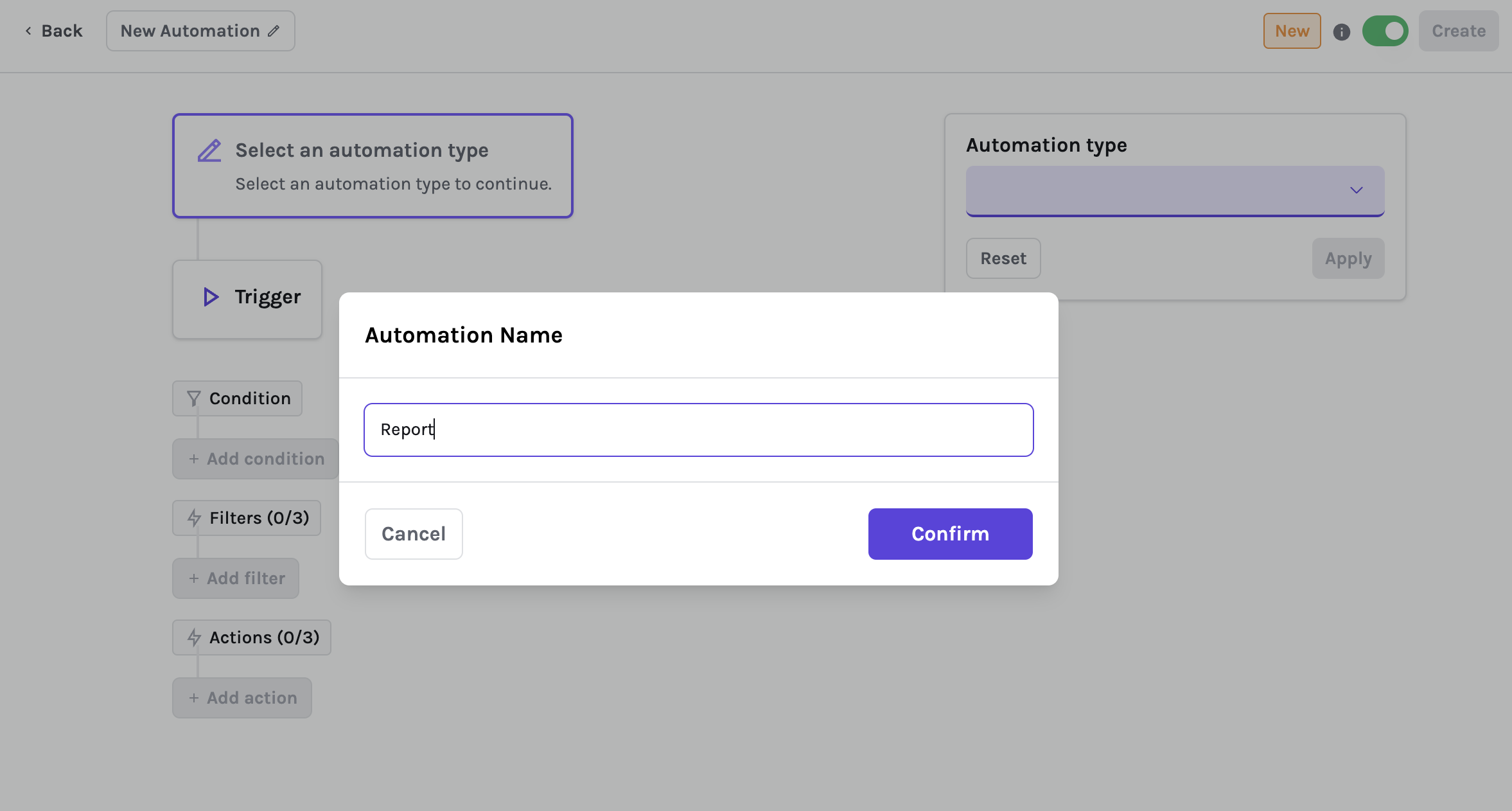Viewport: 1512px width, 811px height.
Task: Edit the New Automation name button
Action: click(x=200, y=31)
